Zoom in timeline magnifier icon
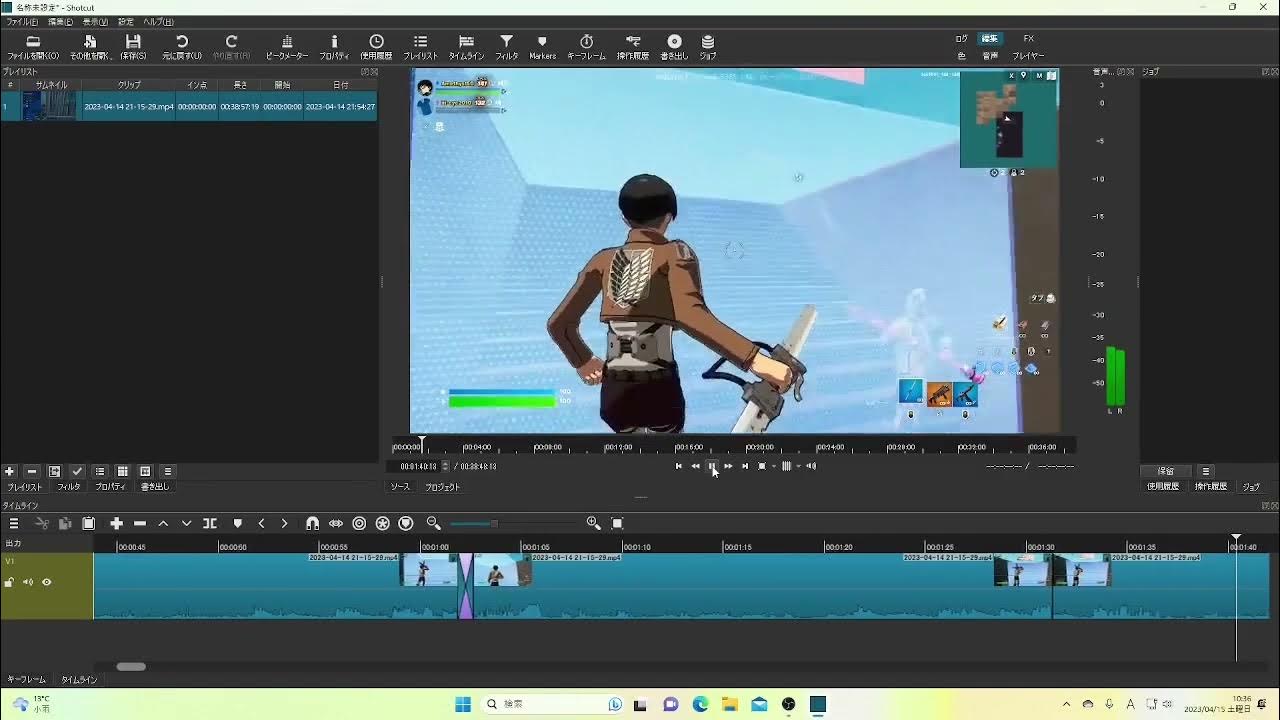This screenshot has width=1280, height=720. coord(593,523)
